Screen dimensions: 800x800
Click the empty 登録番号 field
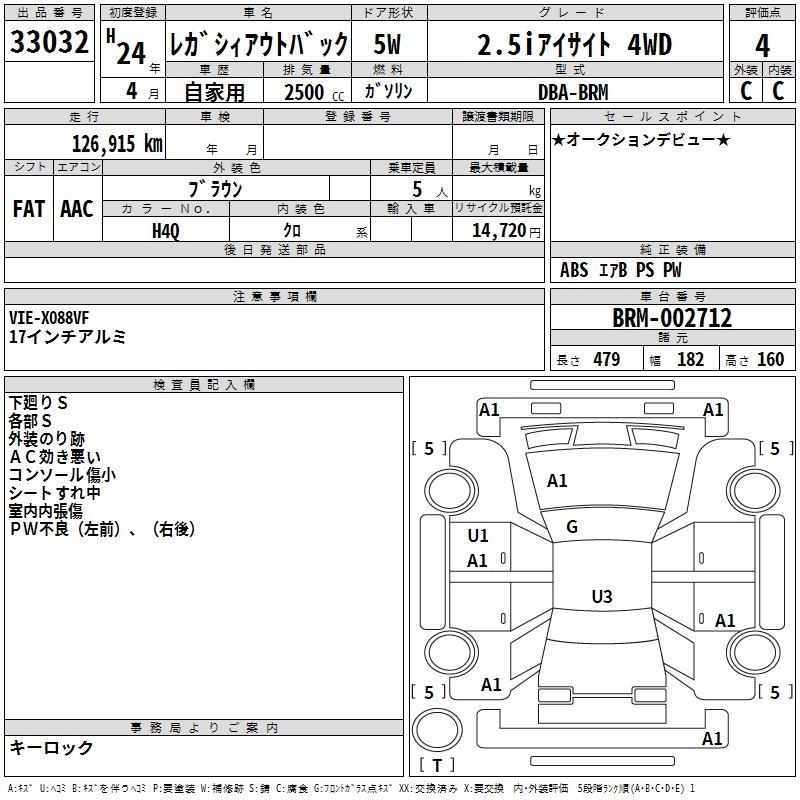(358, 141)
